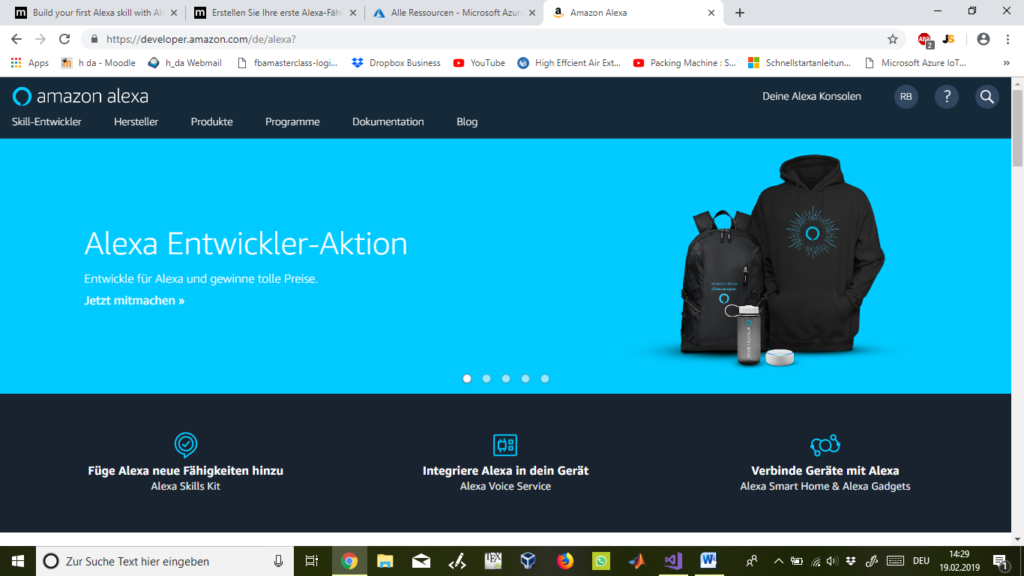Open the Adblock Plus extension icon
Viewport: 1024px width, 576px height.
925,40
